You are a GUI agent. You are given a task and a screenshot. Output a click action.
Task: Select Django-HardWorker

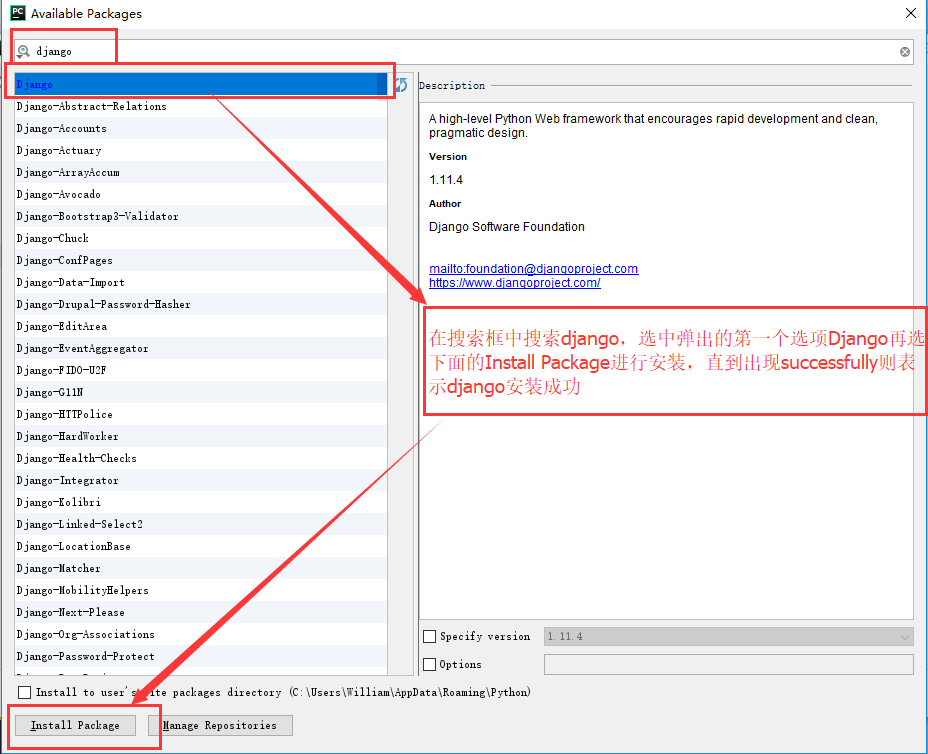(201, 436)
